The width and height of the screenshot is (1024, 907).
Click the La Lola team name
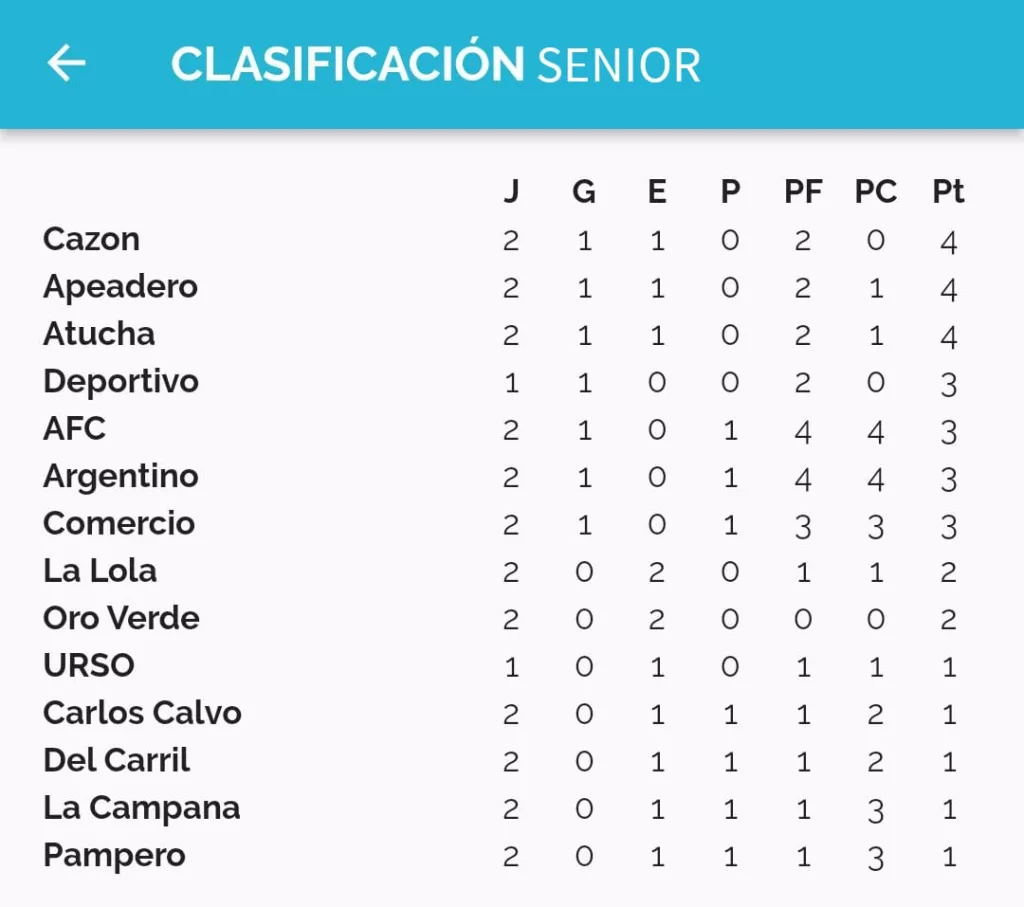coord(100,571)
